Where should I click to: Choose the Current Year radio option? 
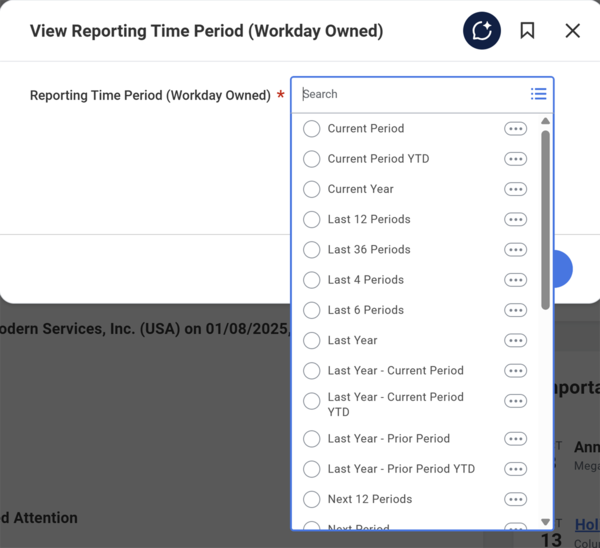click(x=311, y=189)
